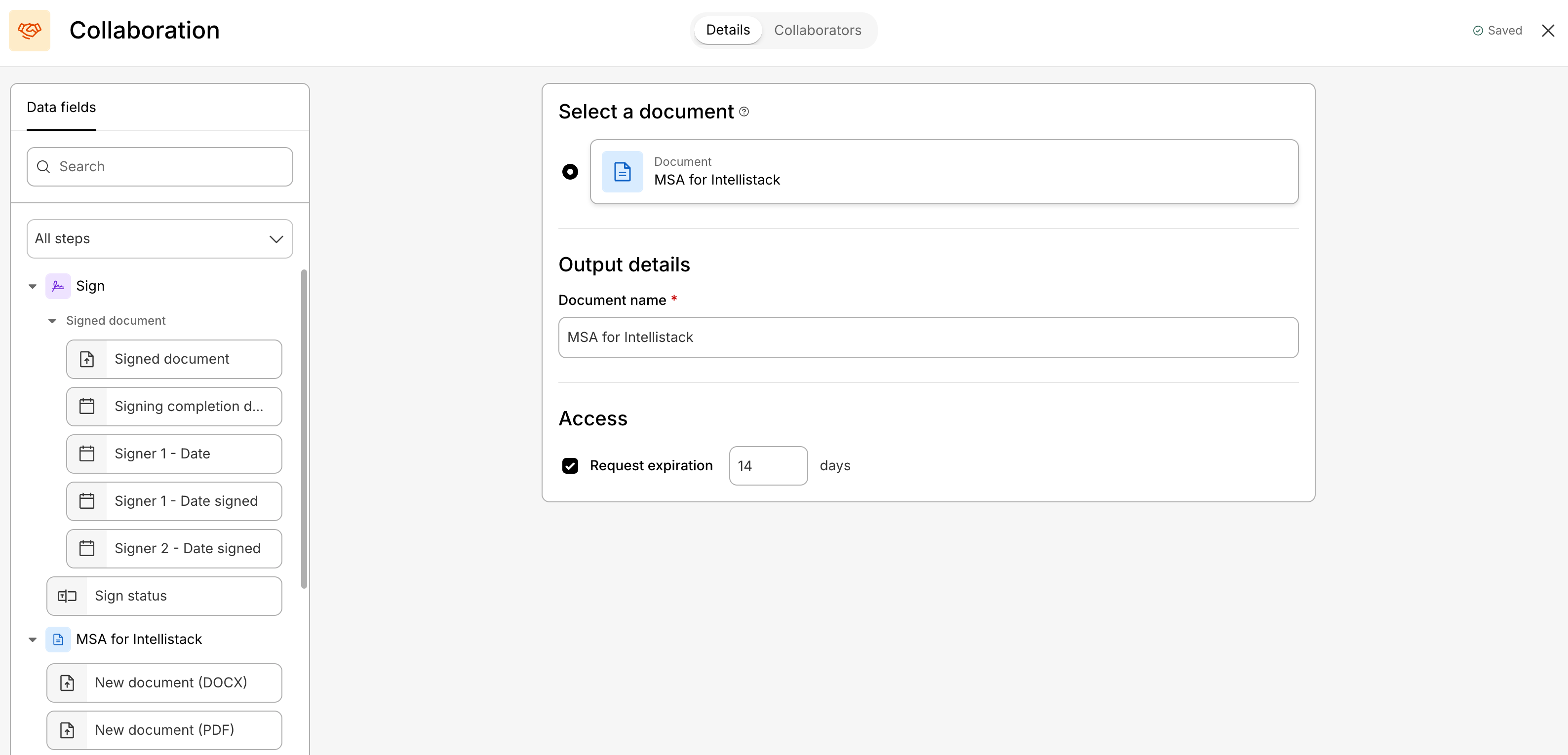Screen dimensions: 1568x755
Task: Click the Signed document file icon
Action: [87, 359]
